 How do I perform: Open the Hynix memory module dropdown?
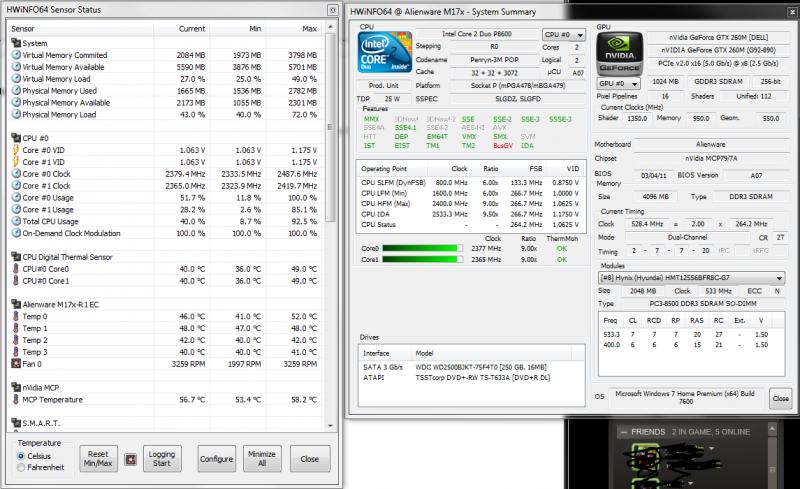point(691,278)
